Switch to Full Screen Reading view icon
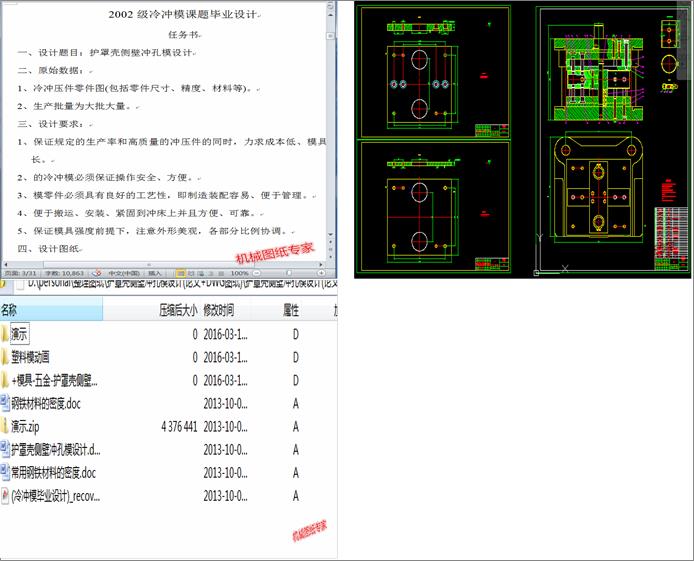The width and height of the screenshot is (694, 561). point(191,273)
